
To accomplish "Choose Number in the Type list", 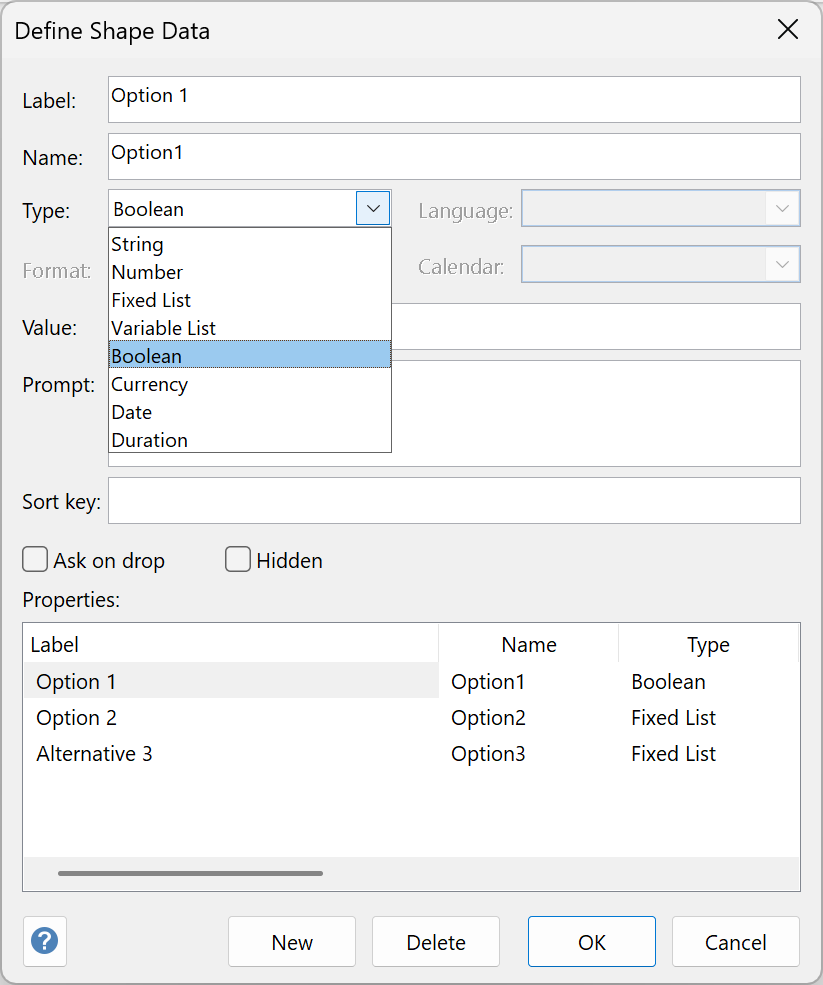I will [147, 272].
